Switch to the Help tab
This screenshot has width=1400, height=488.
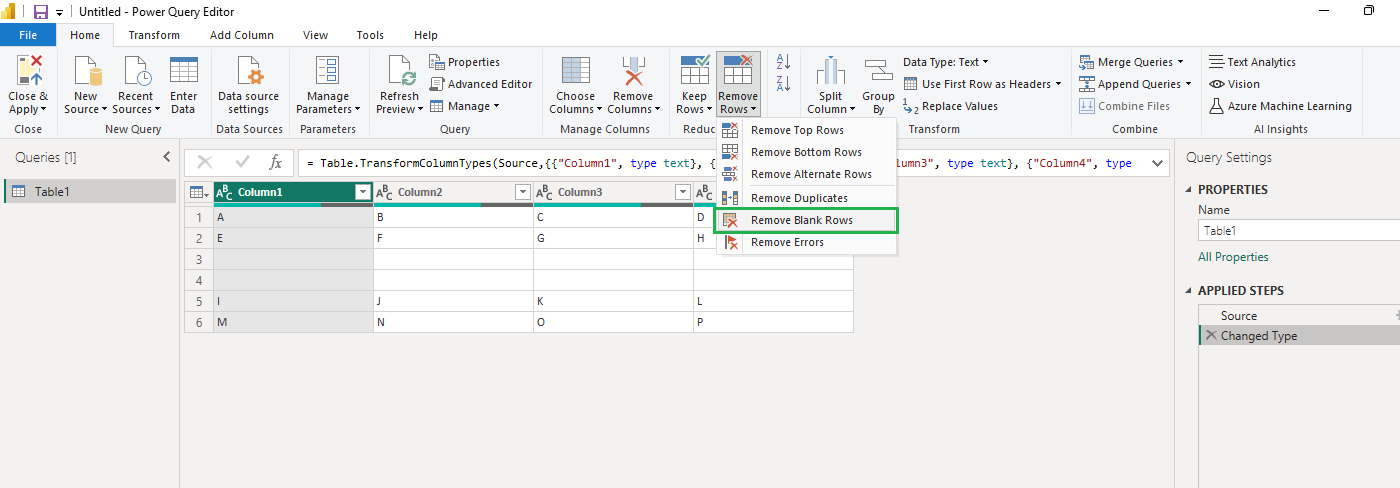click(426, 35)
